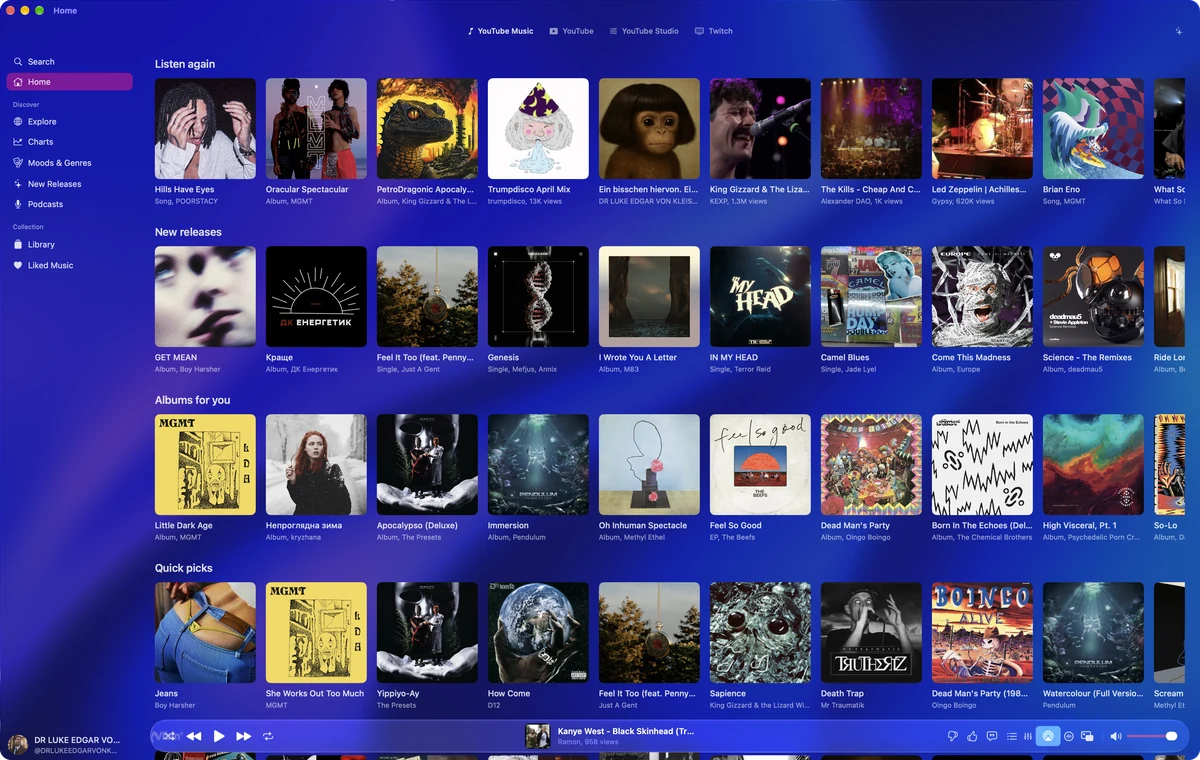Open the Library collection

coord(69,244)
